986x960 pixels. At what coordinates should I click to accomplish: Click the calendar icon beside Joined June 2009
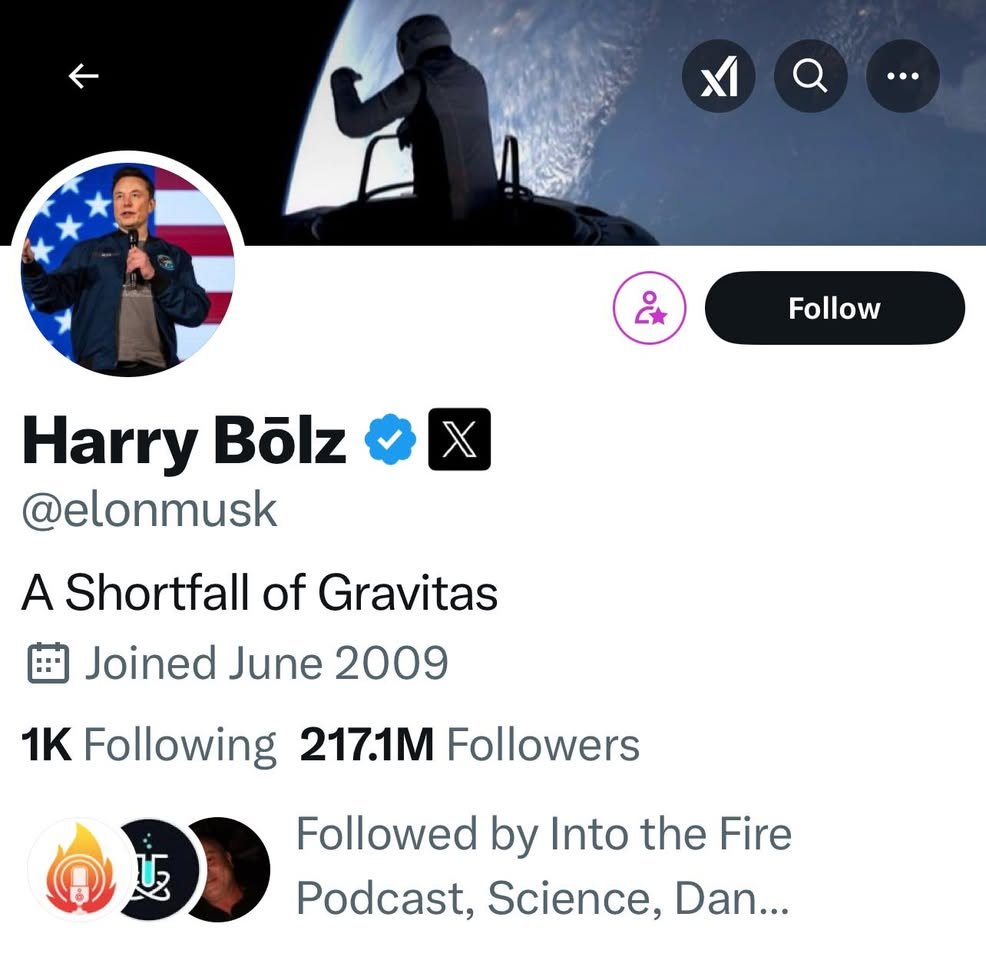(x=48, y=661)
